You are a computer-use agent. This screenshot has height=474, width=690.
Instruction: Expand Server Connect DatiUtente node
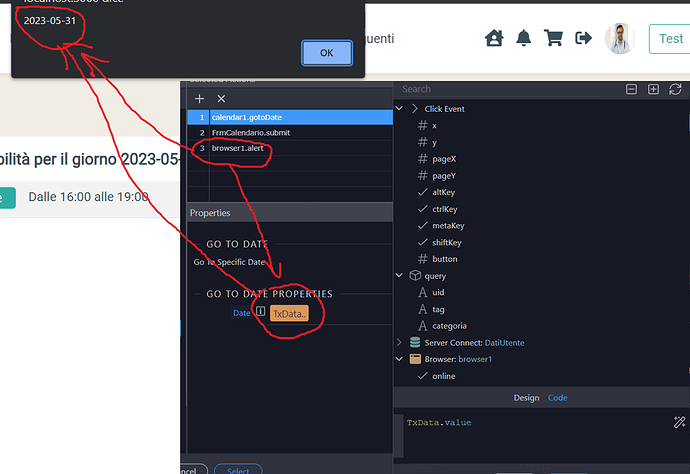coord(399,342)
